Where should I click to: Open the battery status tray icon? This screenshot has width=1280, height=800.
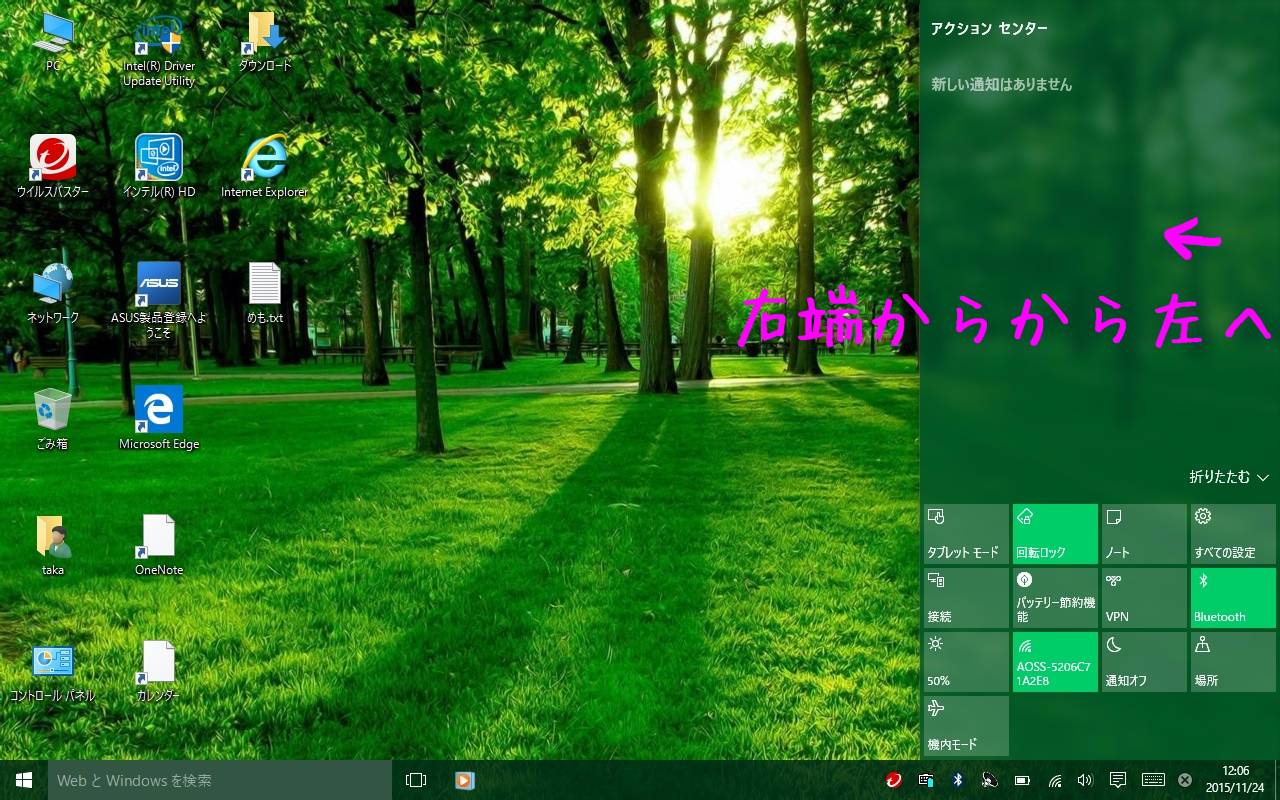tap(1022, 780)
